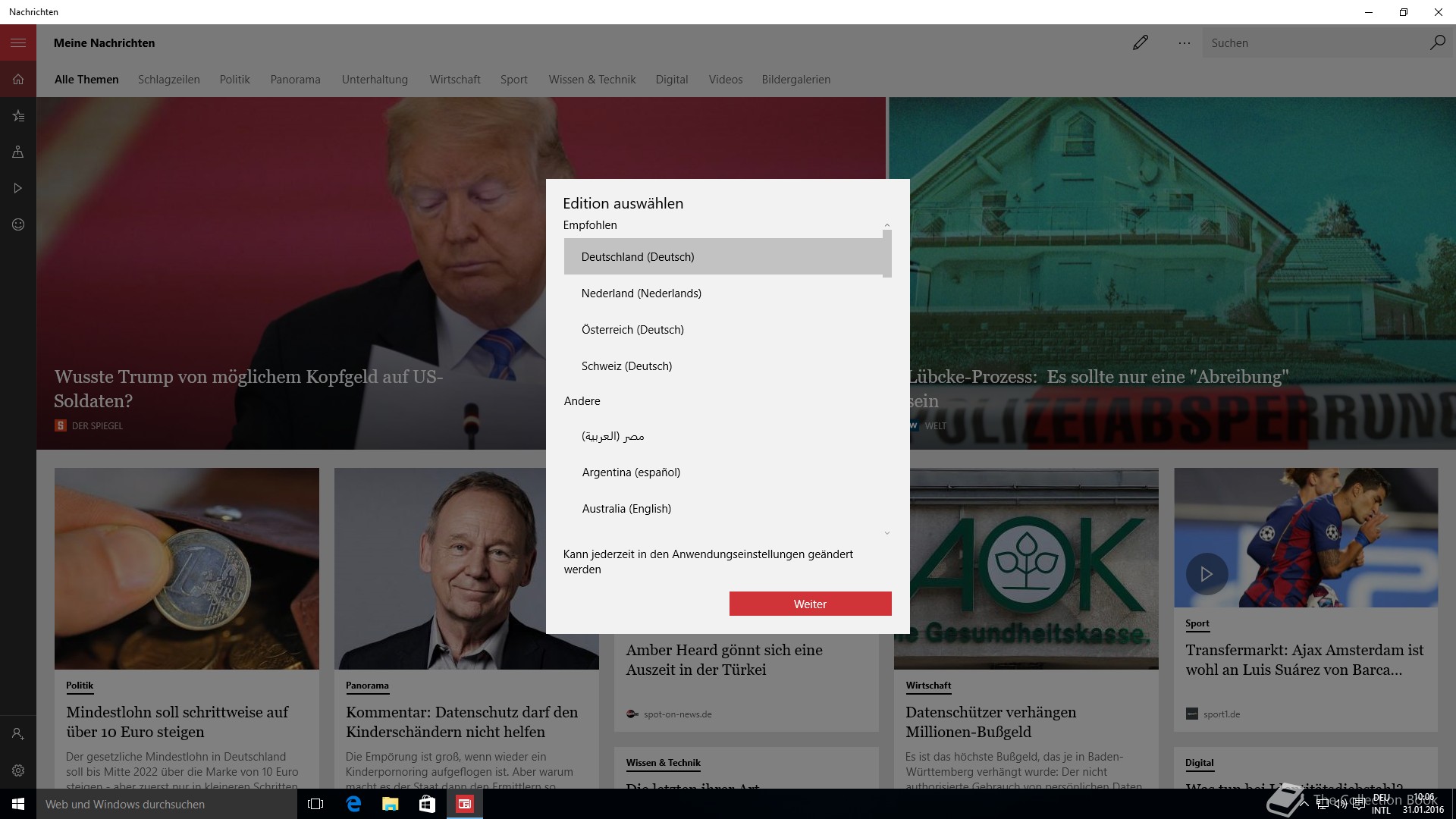
Task: Select Deutschland (Deutsch) edition
Action: (723, 256)
